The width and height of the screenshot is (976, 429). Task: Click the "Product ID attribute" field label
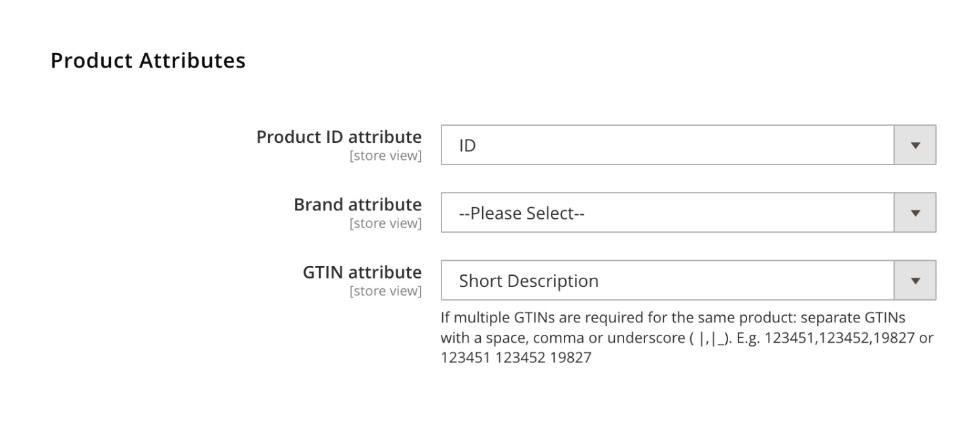coord(339,137)
